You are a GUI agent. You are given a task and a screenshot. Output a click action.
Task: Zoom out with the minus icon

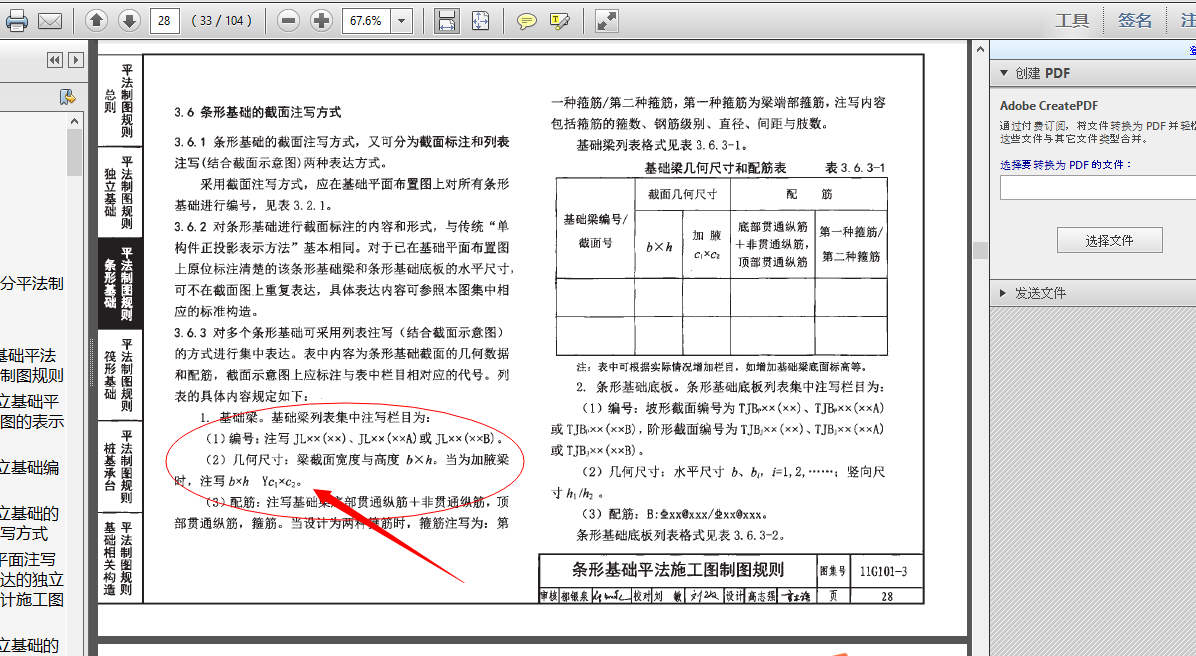[x=288, y=19]
